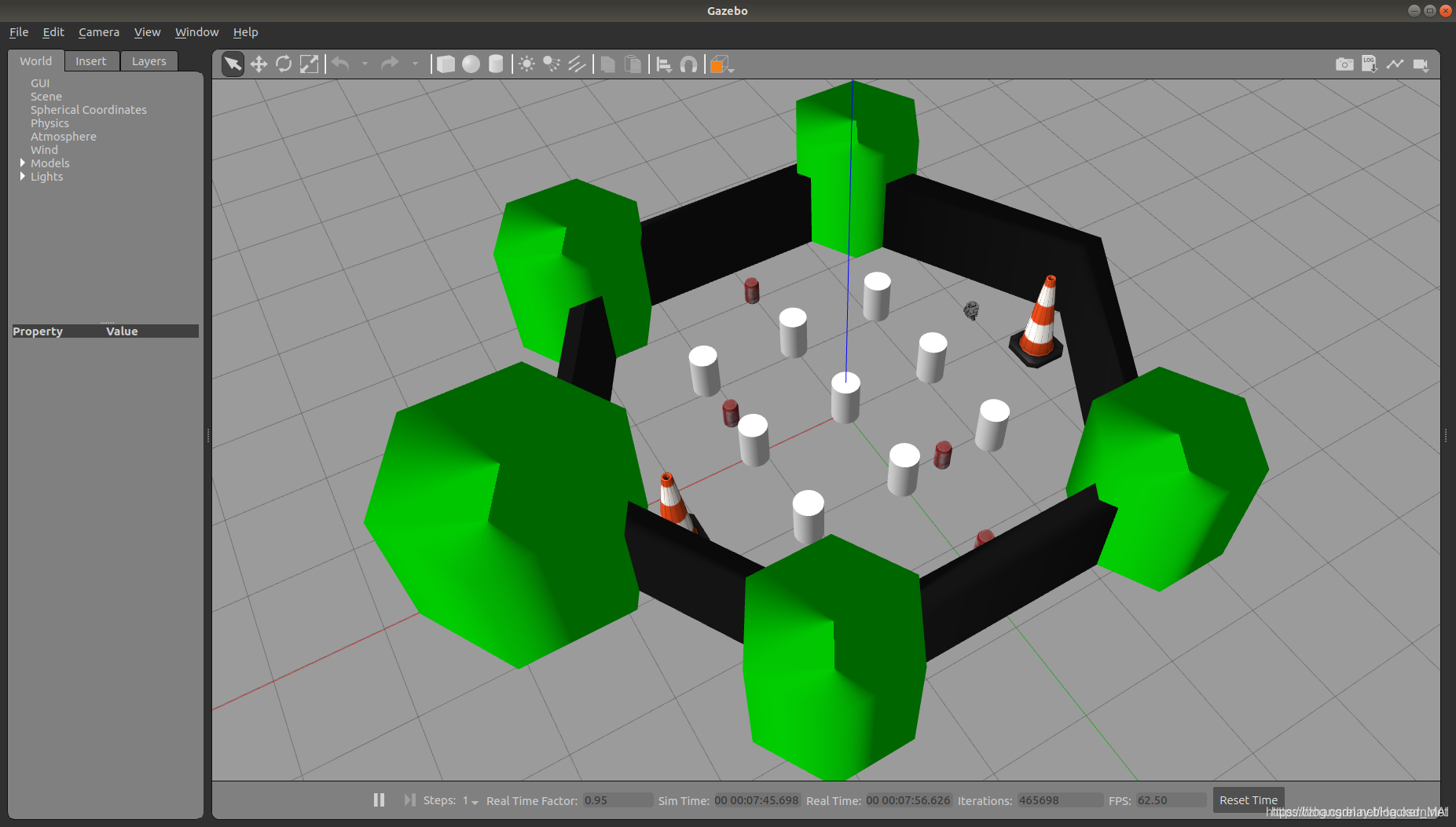The width and height of the screenshot is (1456, 827).
Task: Click the right panel splitter handle
Action: [1446, 435]
